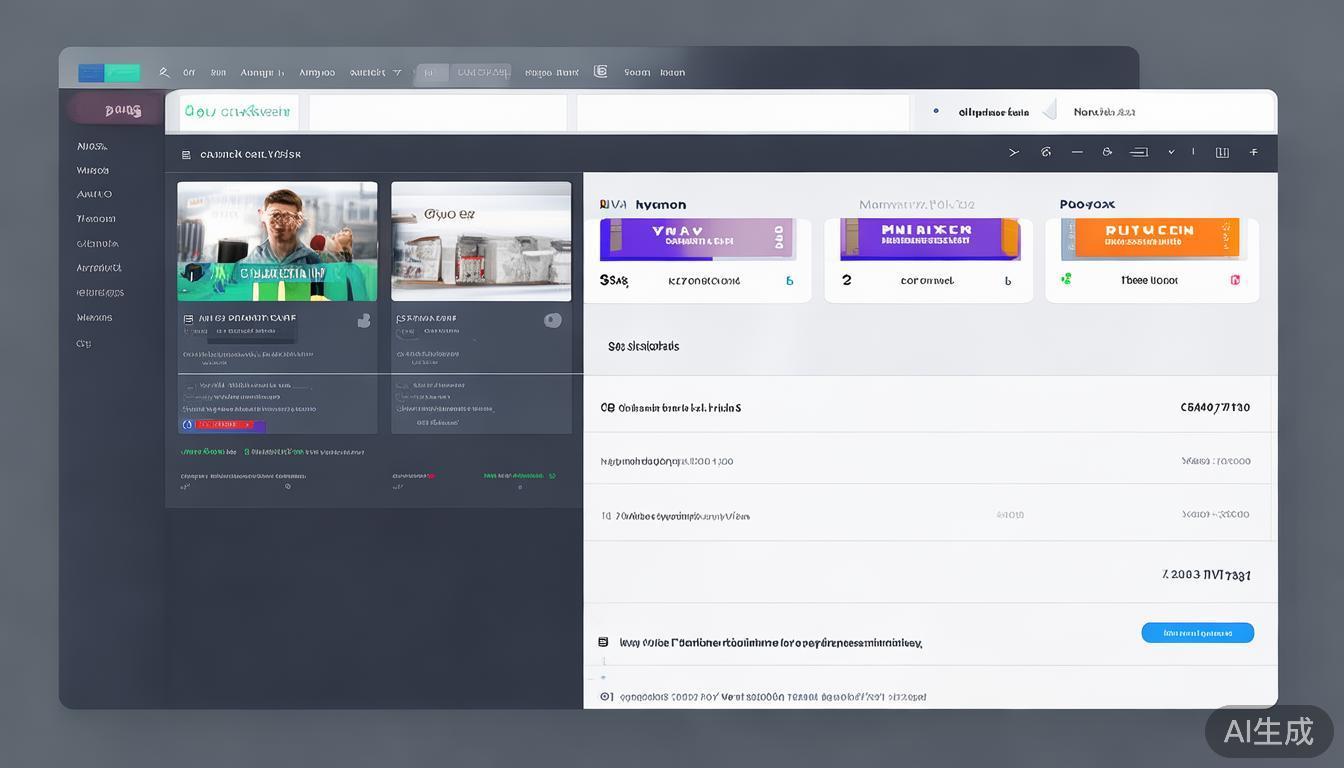1344x768 pixels.
Task: Click the circular refresh icon in dark toolbar
Action: pos(1046,153)
